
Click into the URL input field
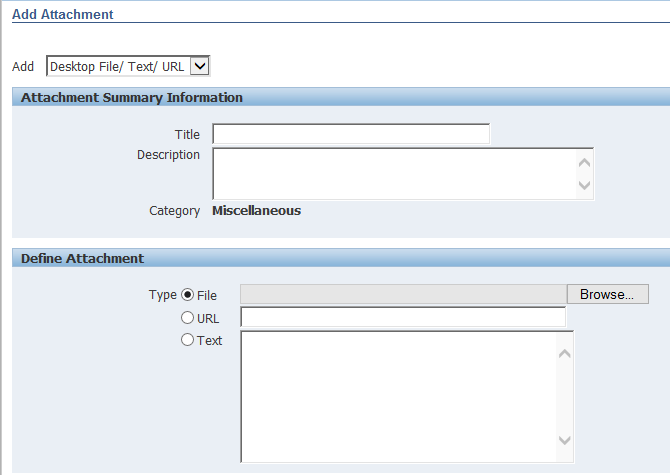click(402, 317)
